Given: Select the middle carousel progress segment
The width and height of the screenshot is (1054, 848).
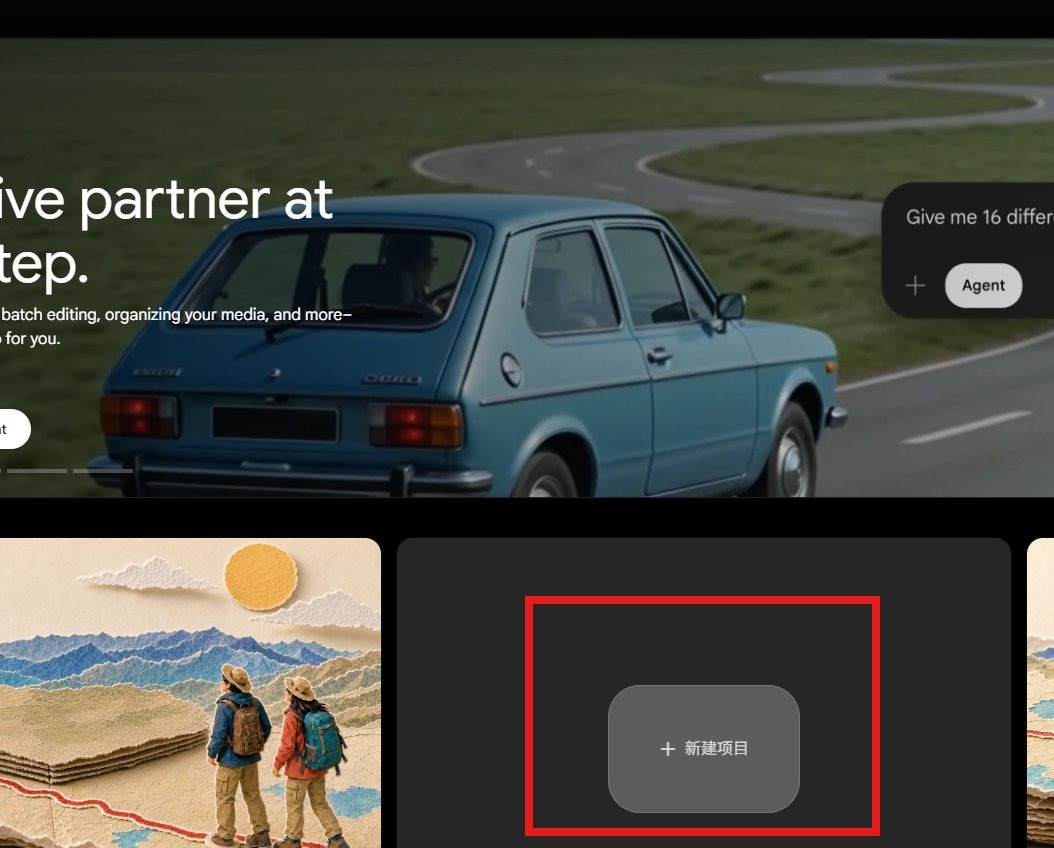Looking at the screenshot, I should click(x=37, y=471).
